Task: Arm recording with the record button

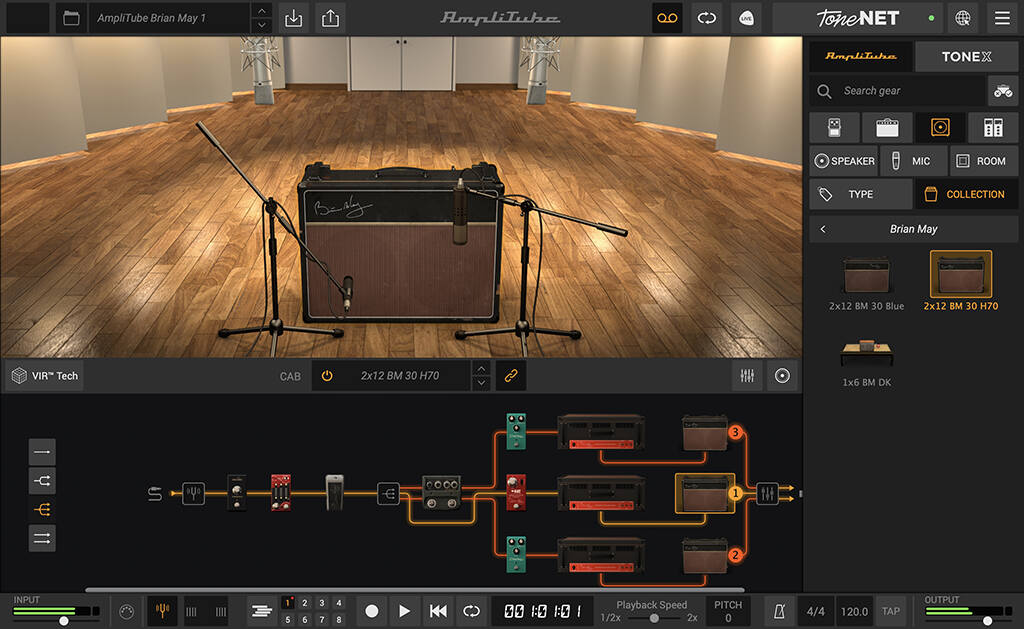Action: (x=371, y=611)
